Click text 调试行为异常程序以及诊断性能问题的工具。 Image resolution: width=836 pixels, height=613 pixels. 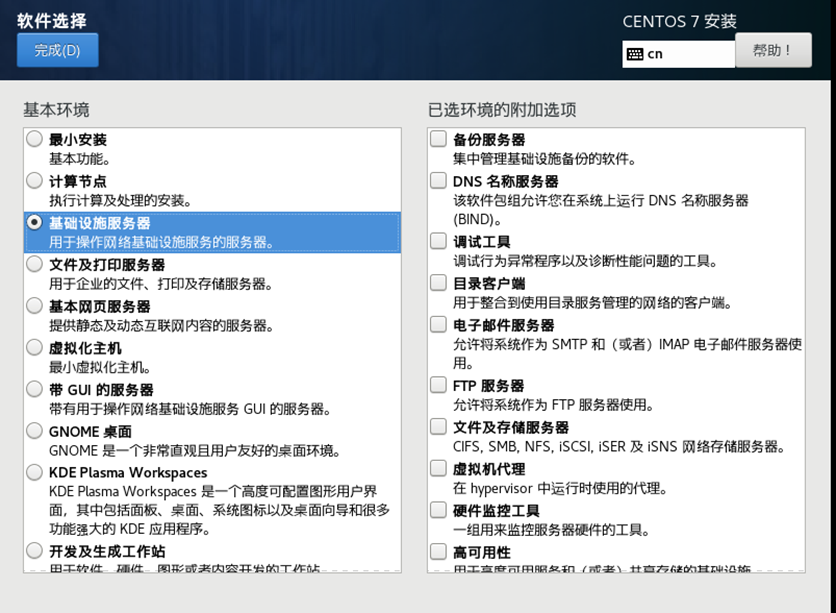click(x=585, y=261)
